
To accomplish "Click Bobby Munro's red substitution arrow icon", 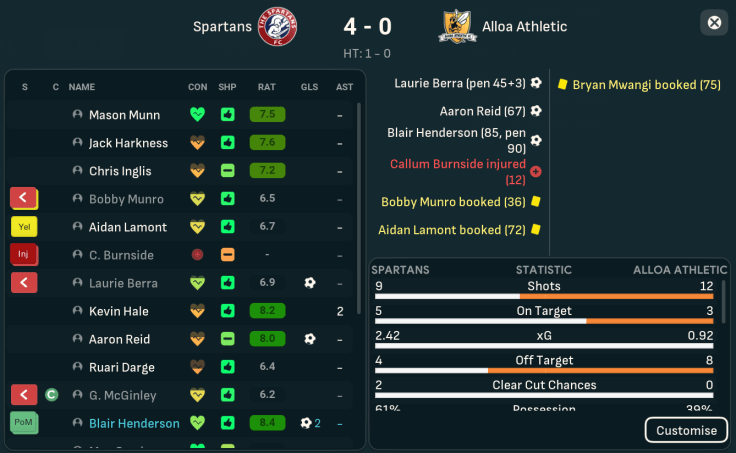I will click(x=24, y=199).
